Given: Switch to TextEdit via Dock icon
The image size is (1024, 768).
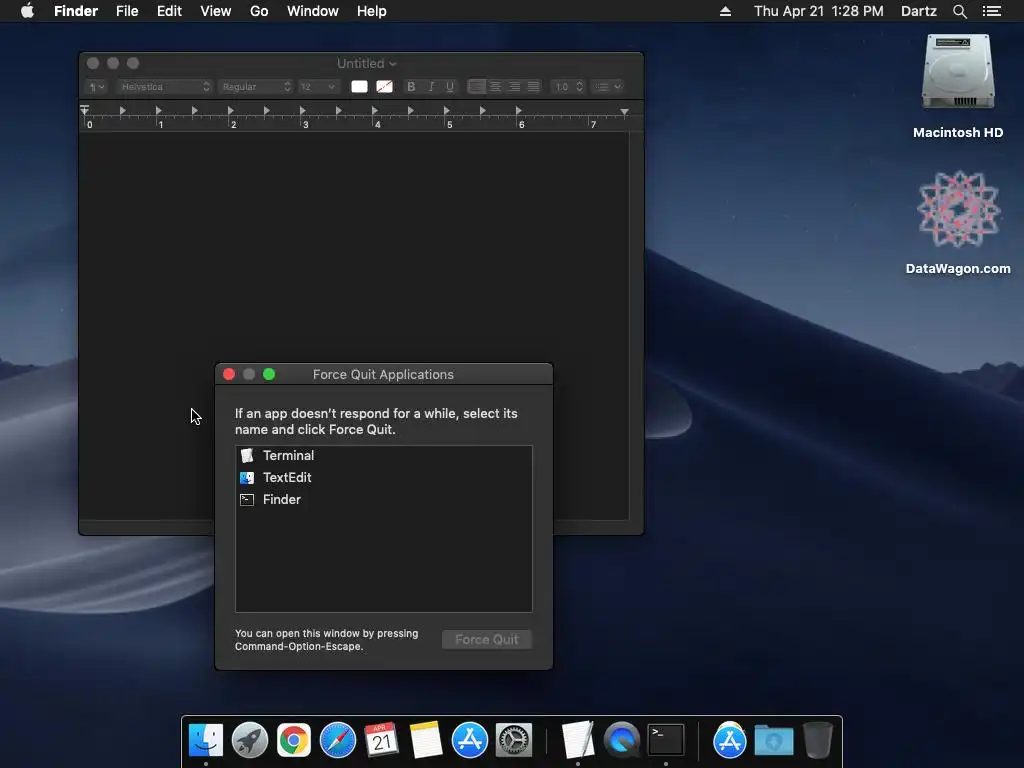Looking at the screenshot, I should pyautogui.click(x=578, y=741).
